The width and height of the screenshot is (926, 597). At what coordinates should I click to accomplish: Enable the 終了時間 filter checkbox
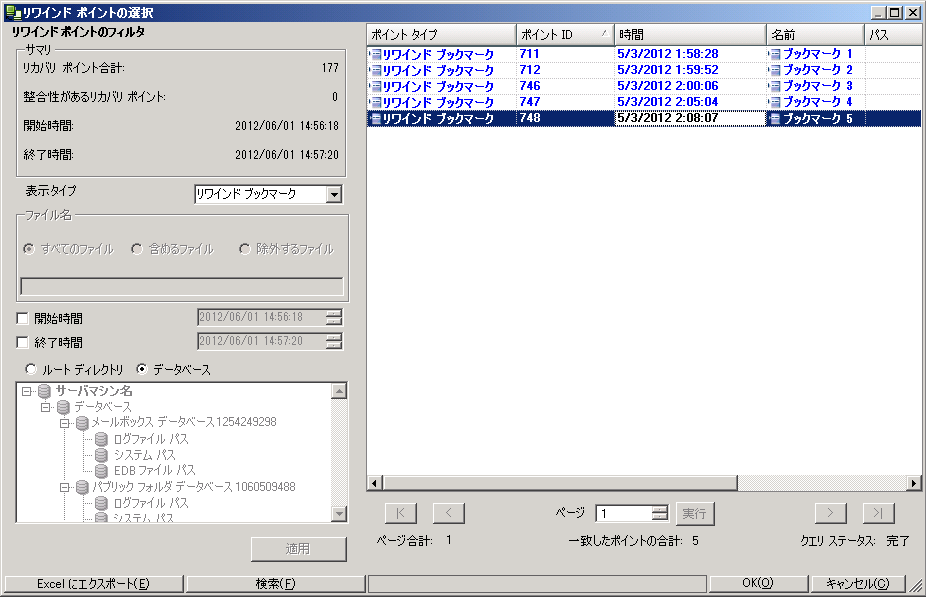tap(22, 342)
